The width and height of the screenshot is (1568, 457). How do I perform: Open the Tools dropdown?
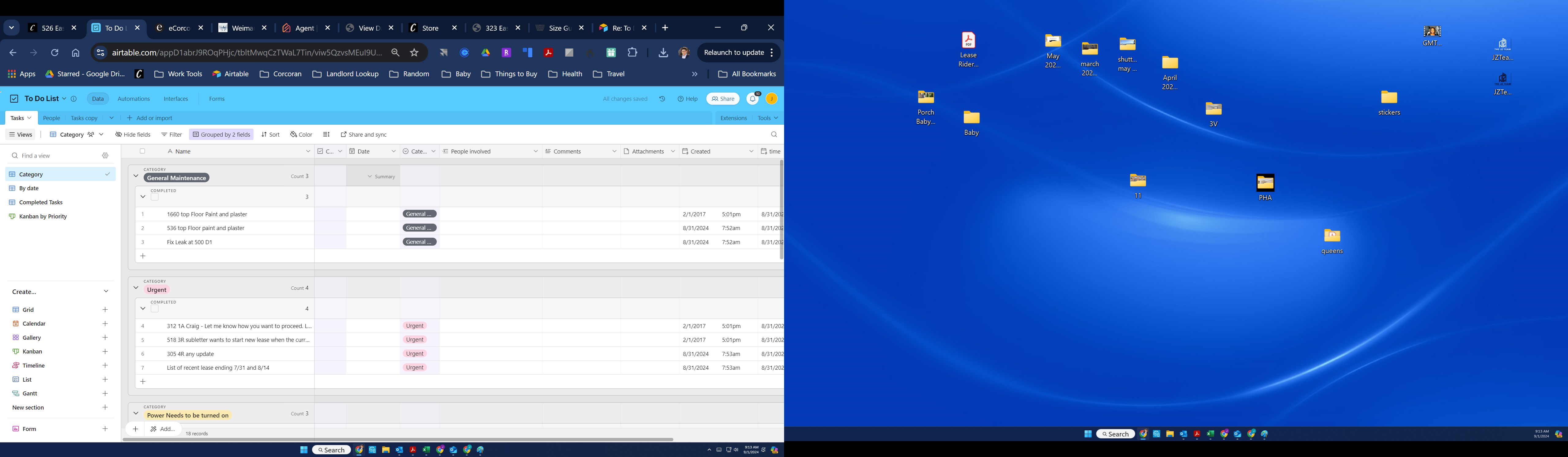[767, 118]
